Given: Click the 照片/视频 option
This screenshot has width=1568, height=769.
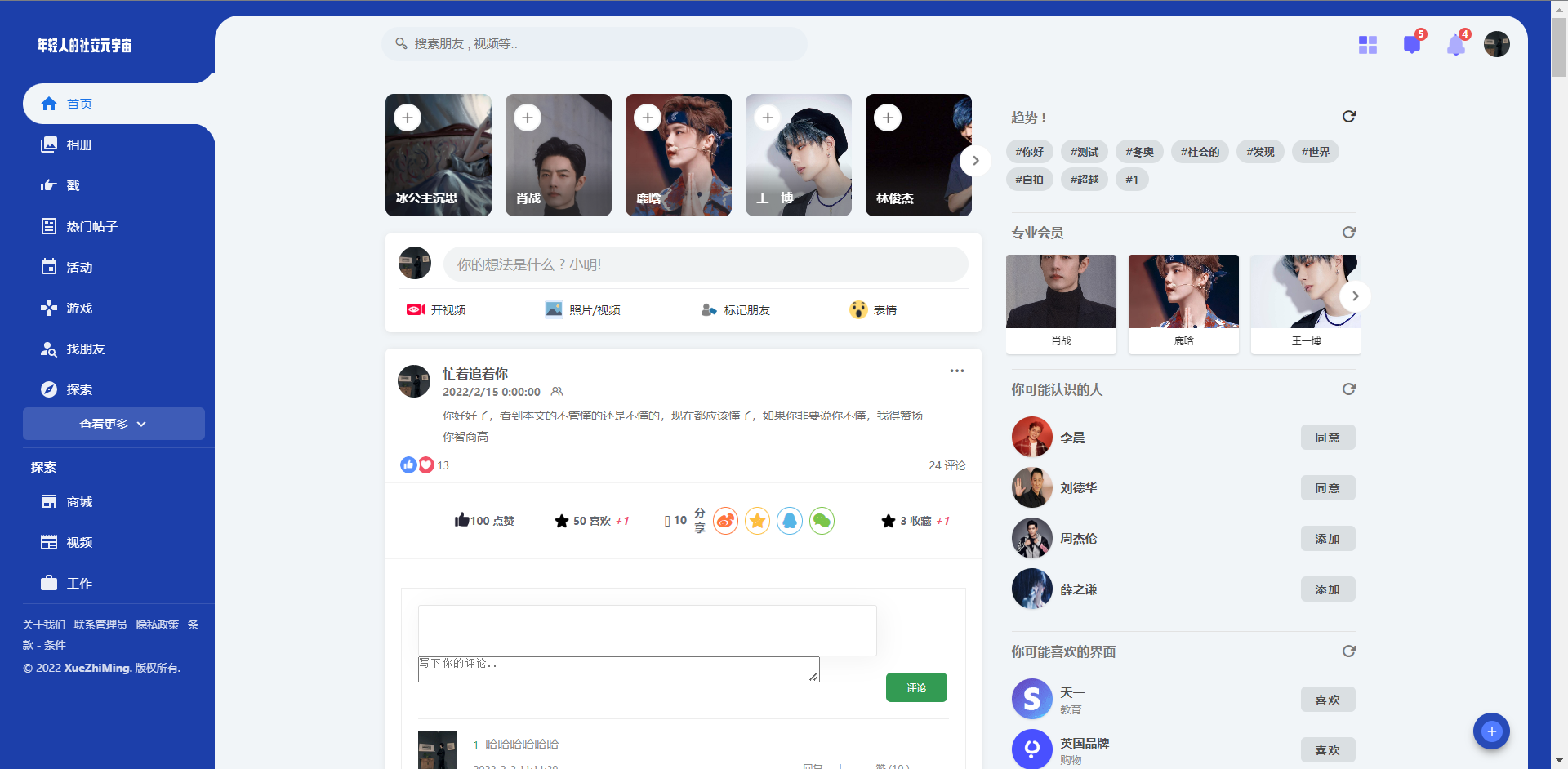Looking at the screenshot, I should (x=582, y=309).
